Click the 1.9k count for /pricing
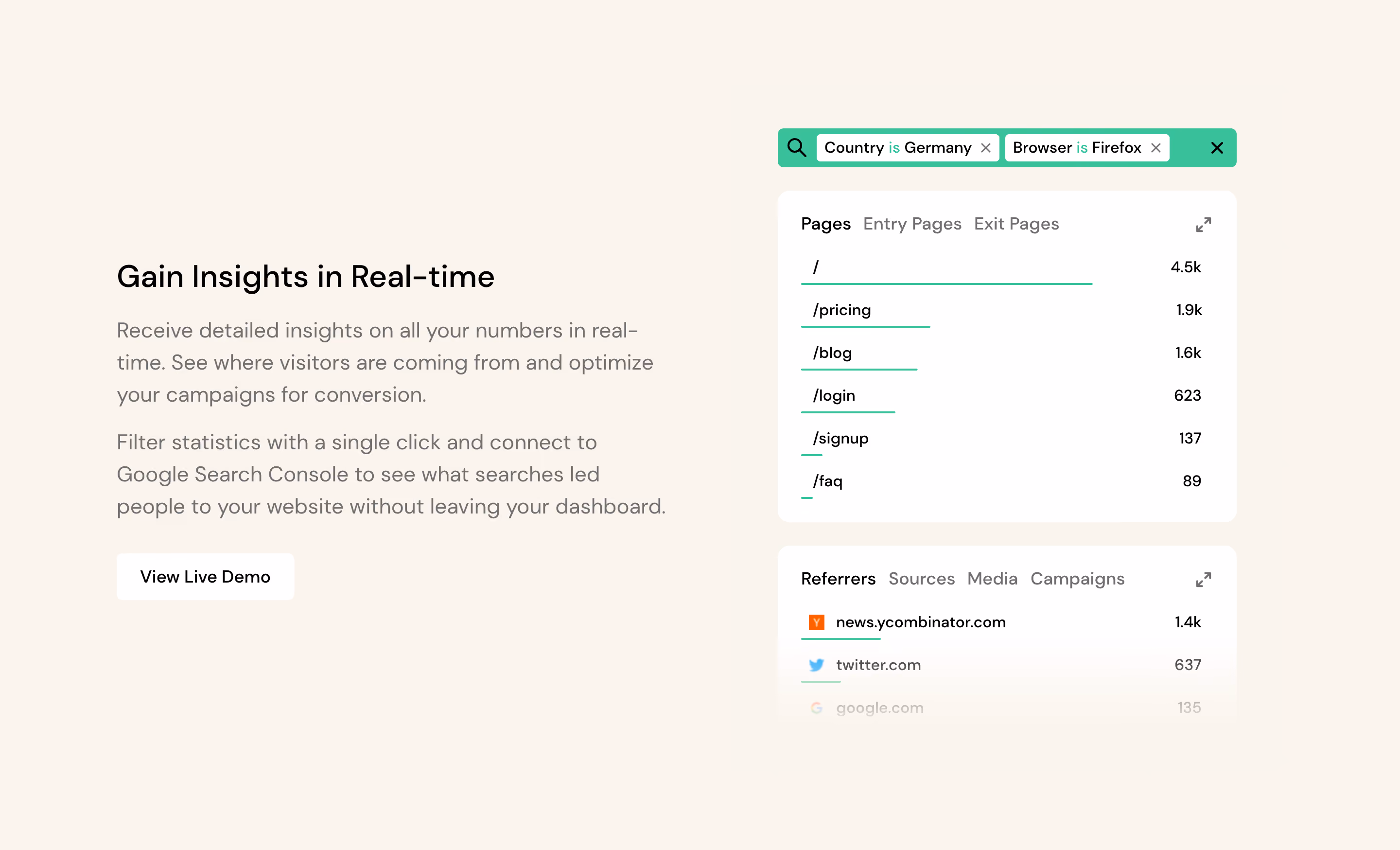This screenshot has height=850, width=1400. point(1189,310)
